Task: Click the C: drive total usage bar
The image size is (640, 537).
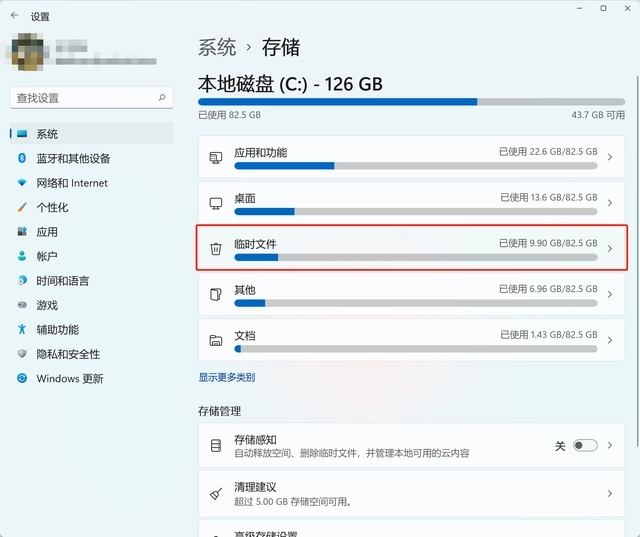Action: tap(411, 102)
